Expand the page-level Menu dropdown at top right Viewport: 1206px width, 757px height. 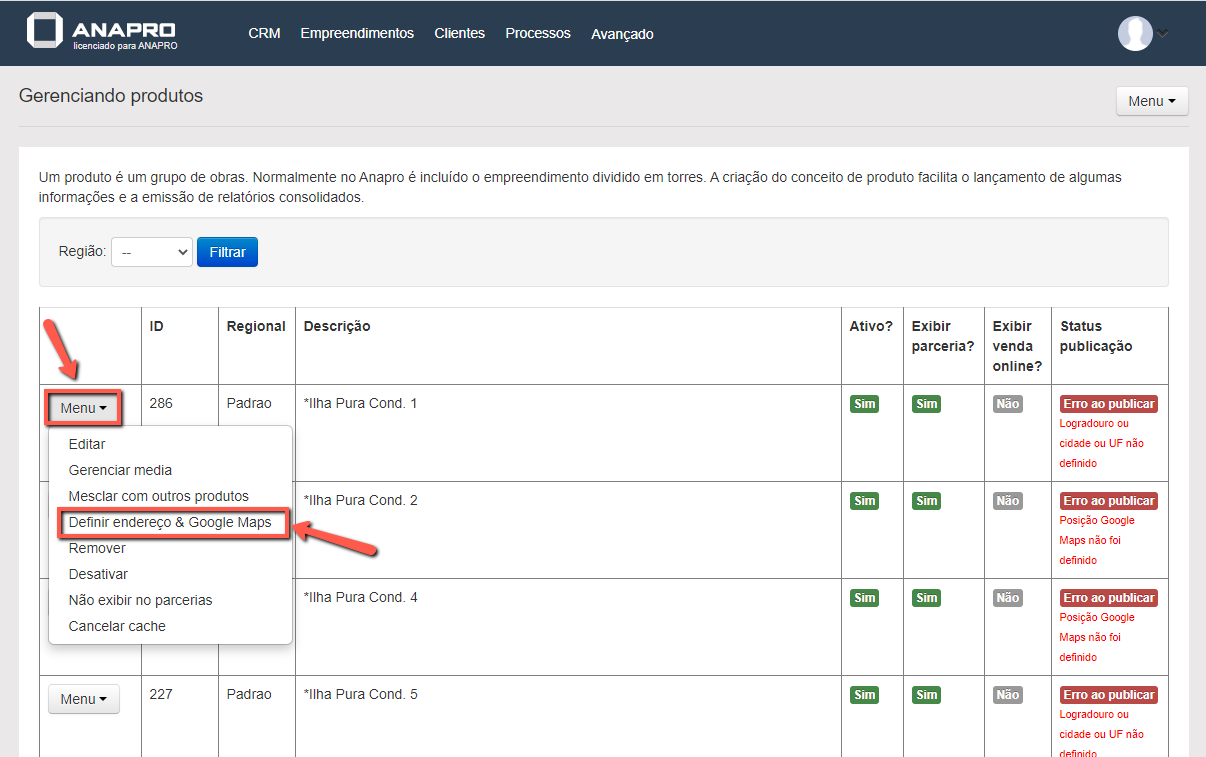tap(1151, 101)
